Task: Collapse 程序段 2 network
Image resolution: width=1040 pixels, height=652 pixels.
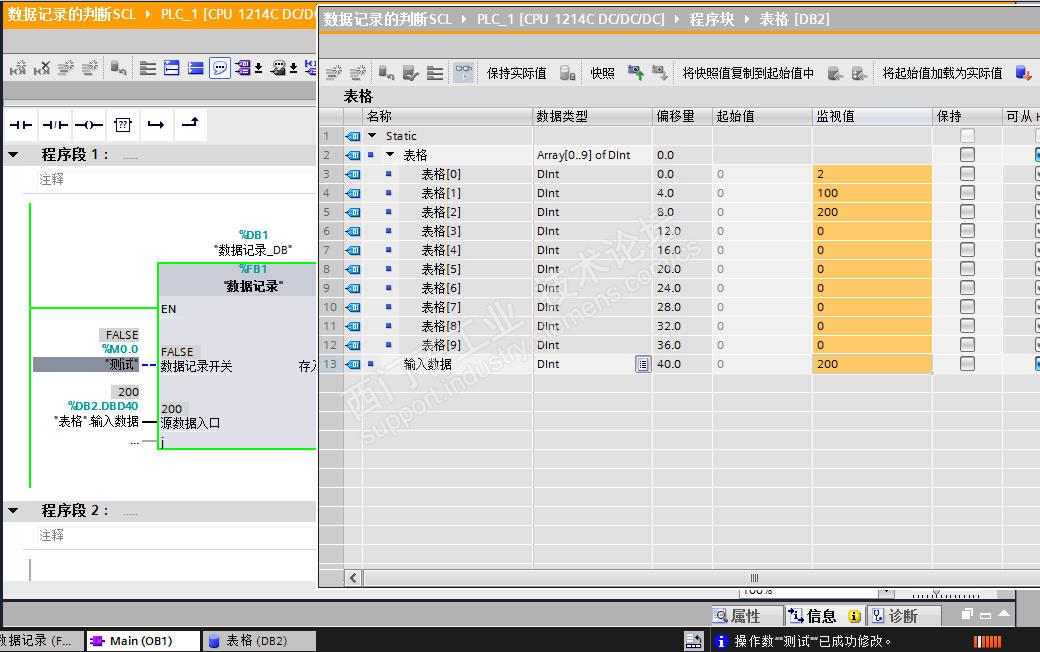Action: click(x=13, y=510)
